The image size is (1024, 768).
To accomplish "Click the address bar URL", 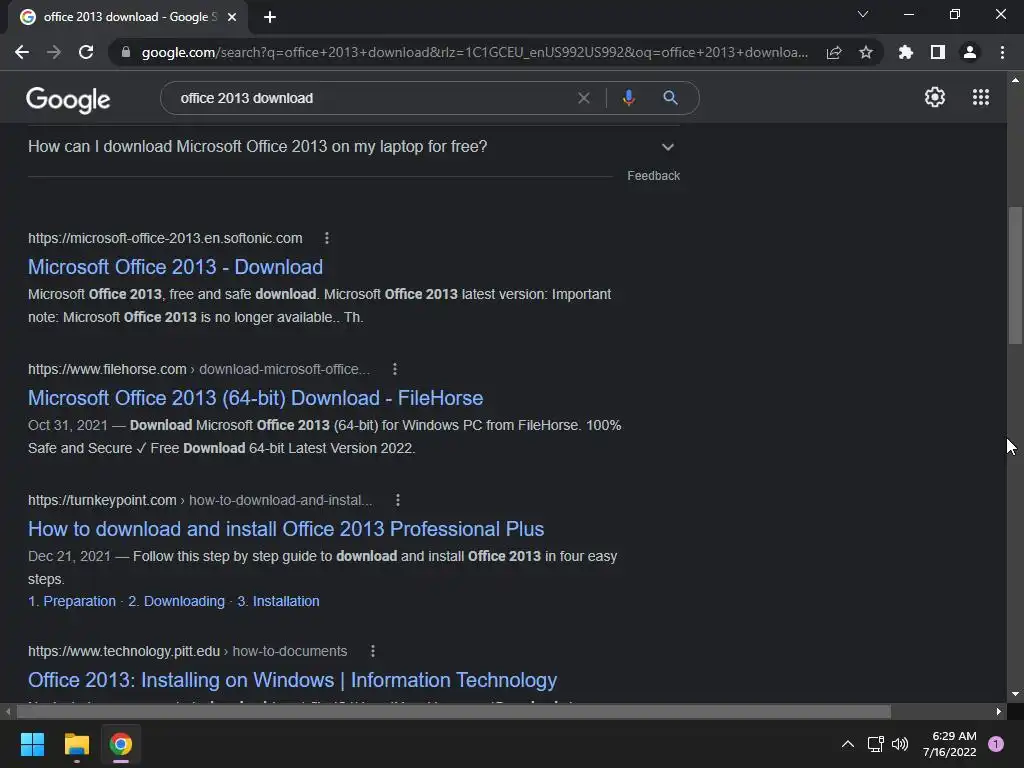I will pos(475,52).
